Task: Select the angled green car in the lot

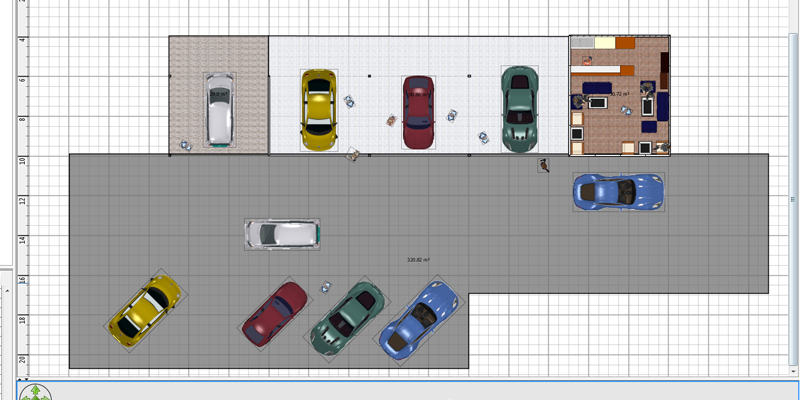Action: click(x=347, y=317)
